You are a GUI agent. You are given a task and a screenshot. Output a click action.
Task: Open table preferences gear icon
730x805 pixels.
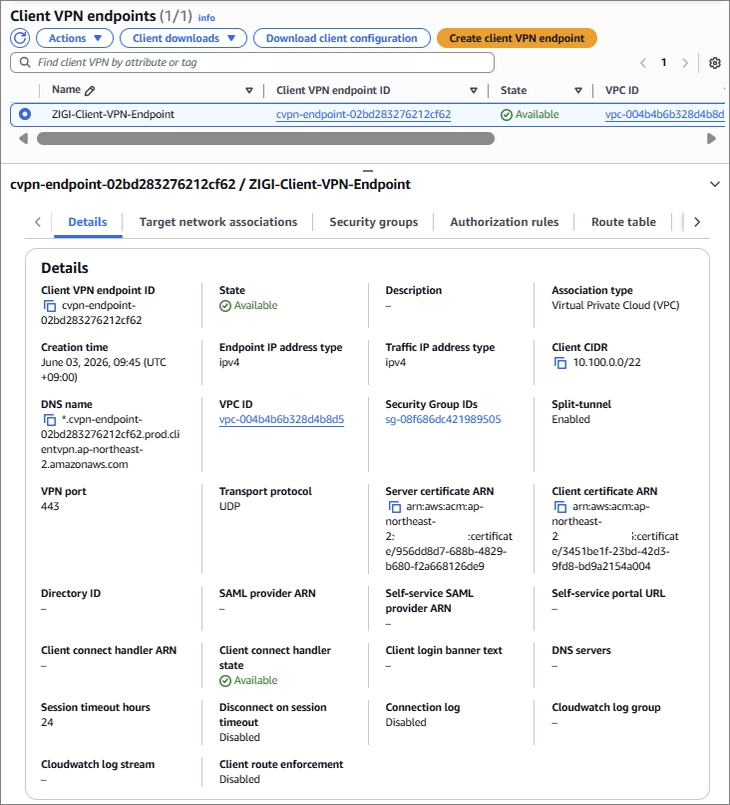[x=715, y=63]
